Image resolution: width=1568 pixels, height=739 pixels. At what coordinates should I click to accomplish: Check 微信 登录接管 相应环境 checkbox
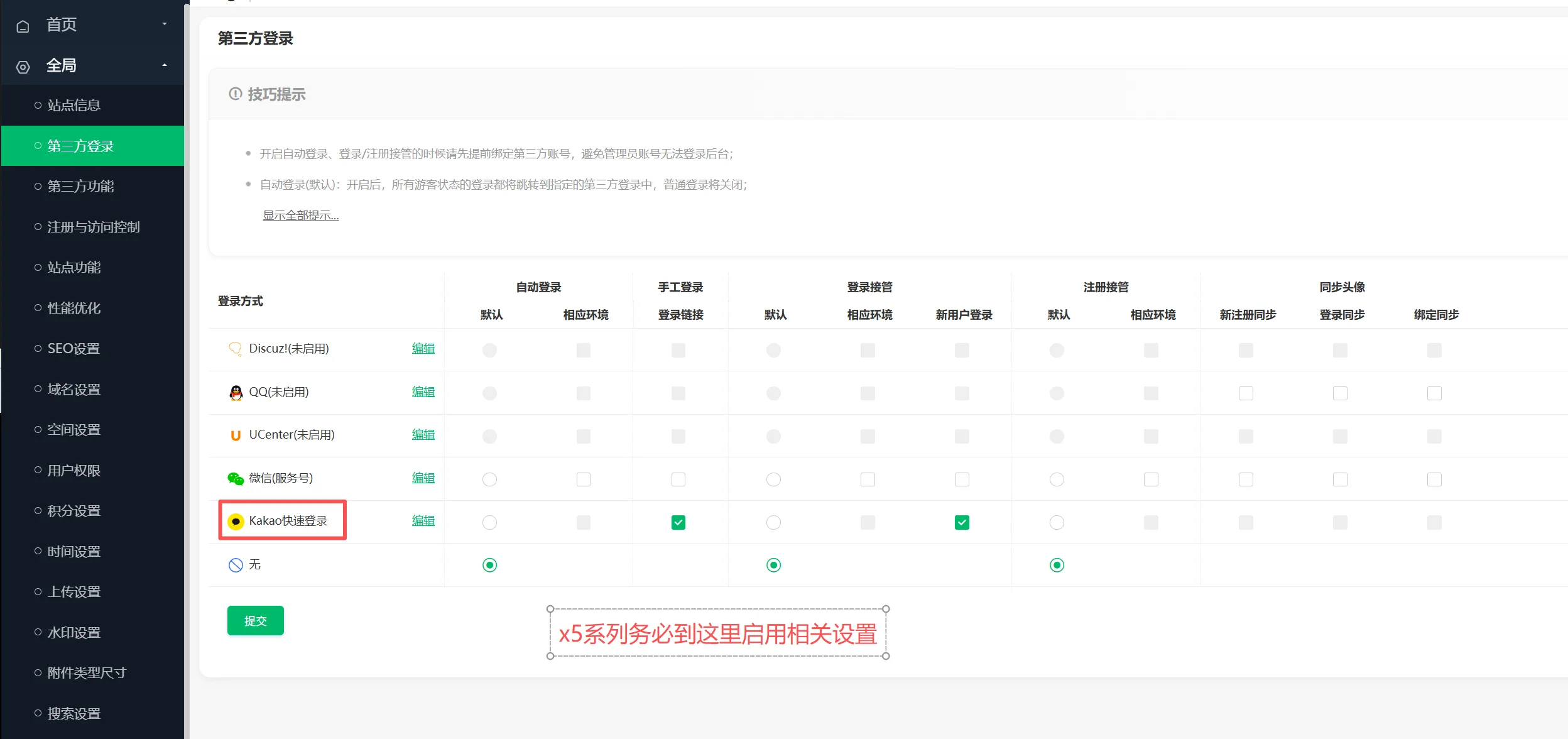[x=868, y=479]
